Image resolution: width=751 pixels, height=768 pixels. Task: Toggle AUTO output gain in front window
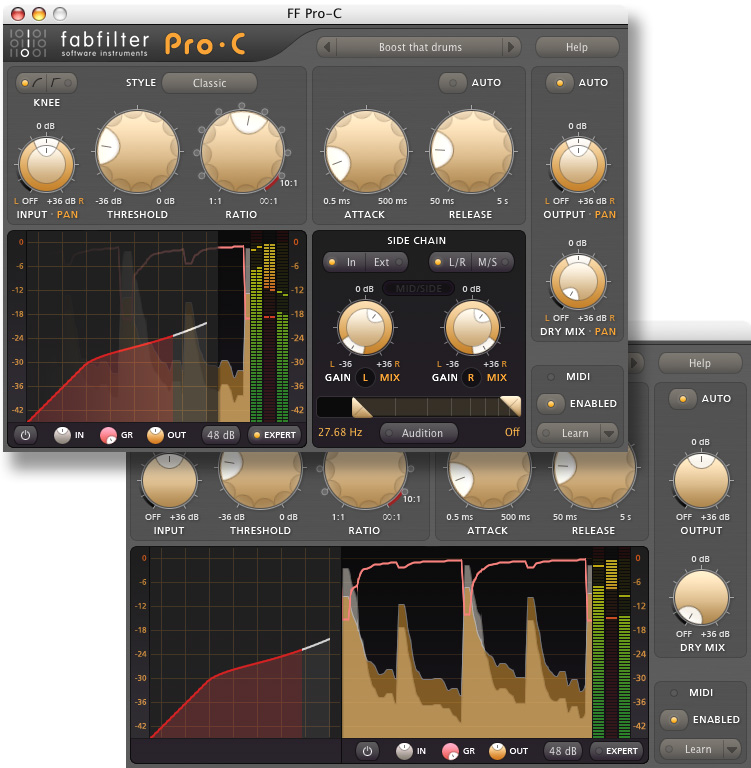pyautogui.click(x=559, y=83)
